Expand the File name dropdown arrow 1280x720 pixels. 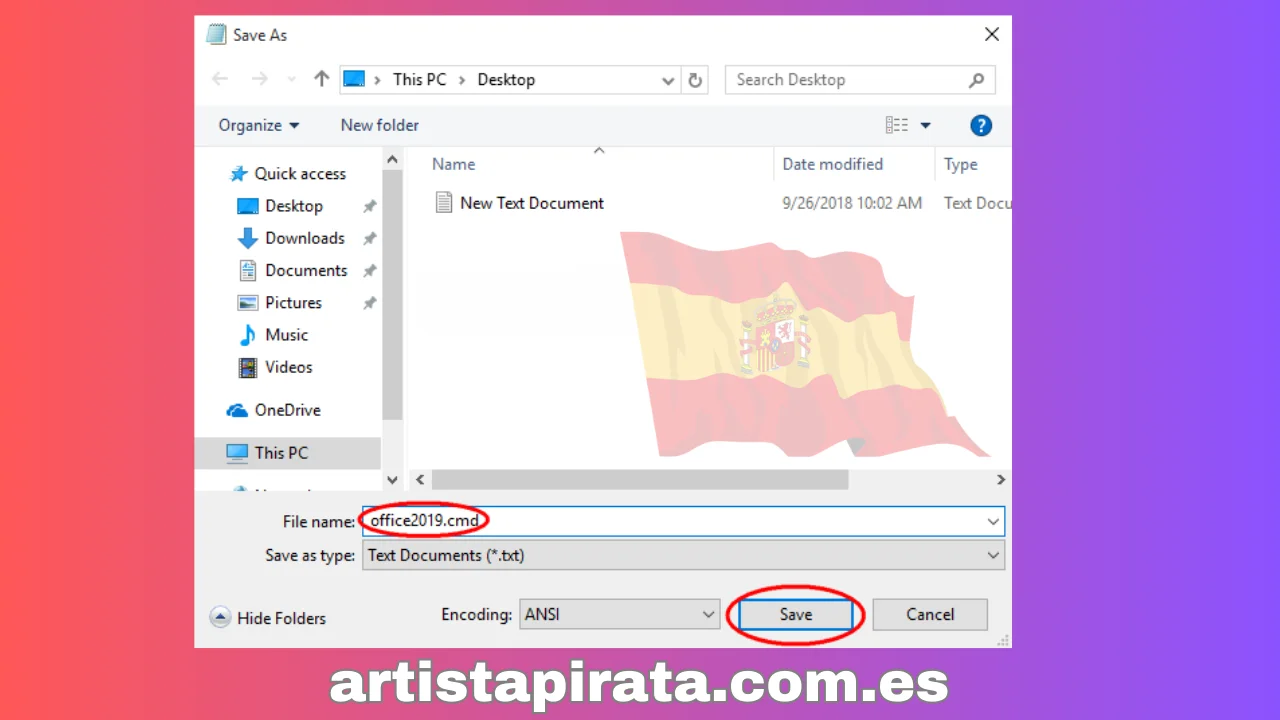[x=993, y=521]
